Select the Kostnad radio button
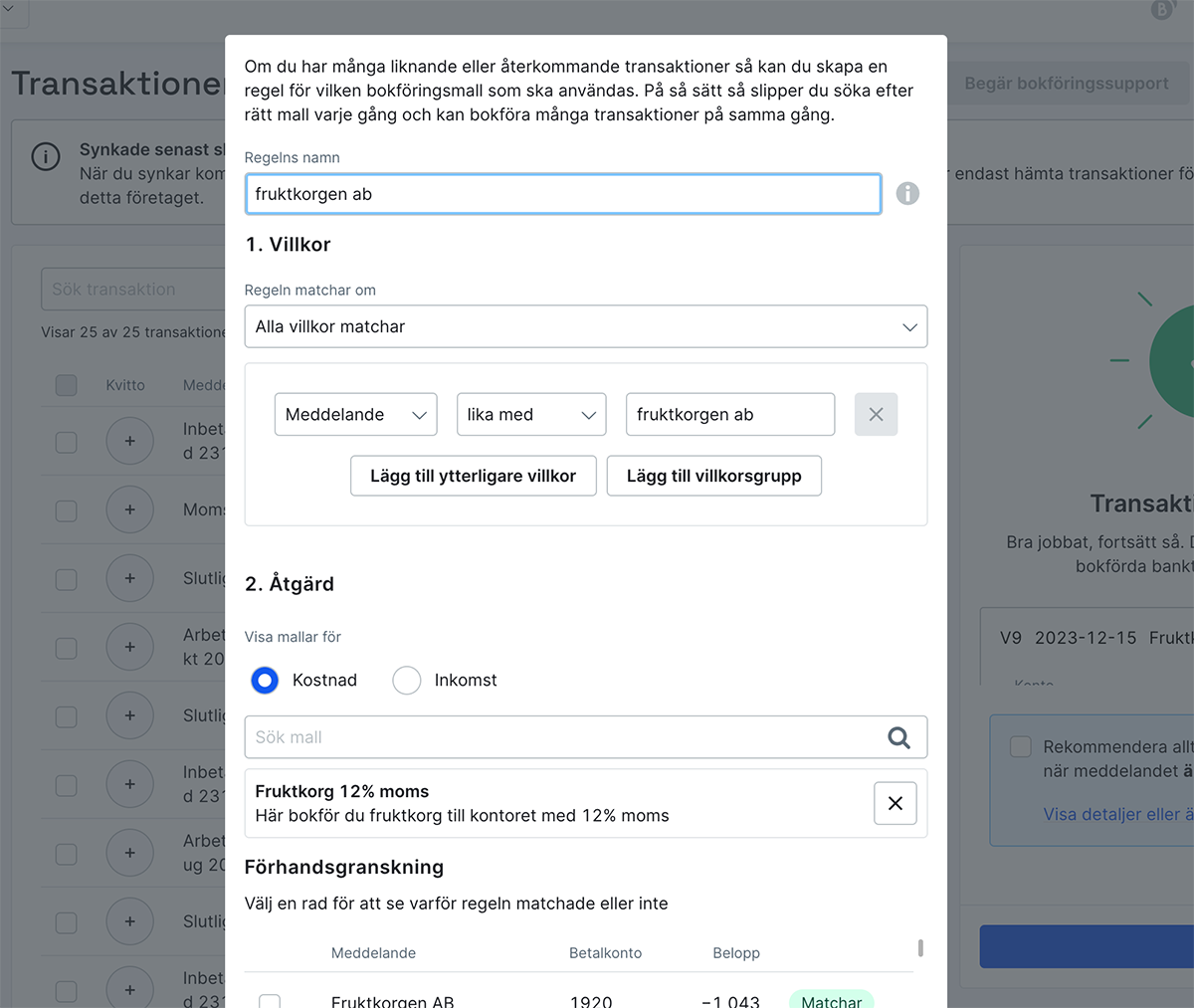 pyautogui.click(x=265, y=681)
